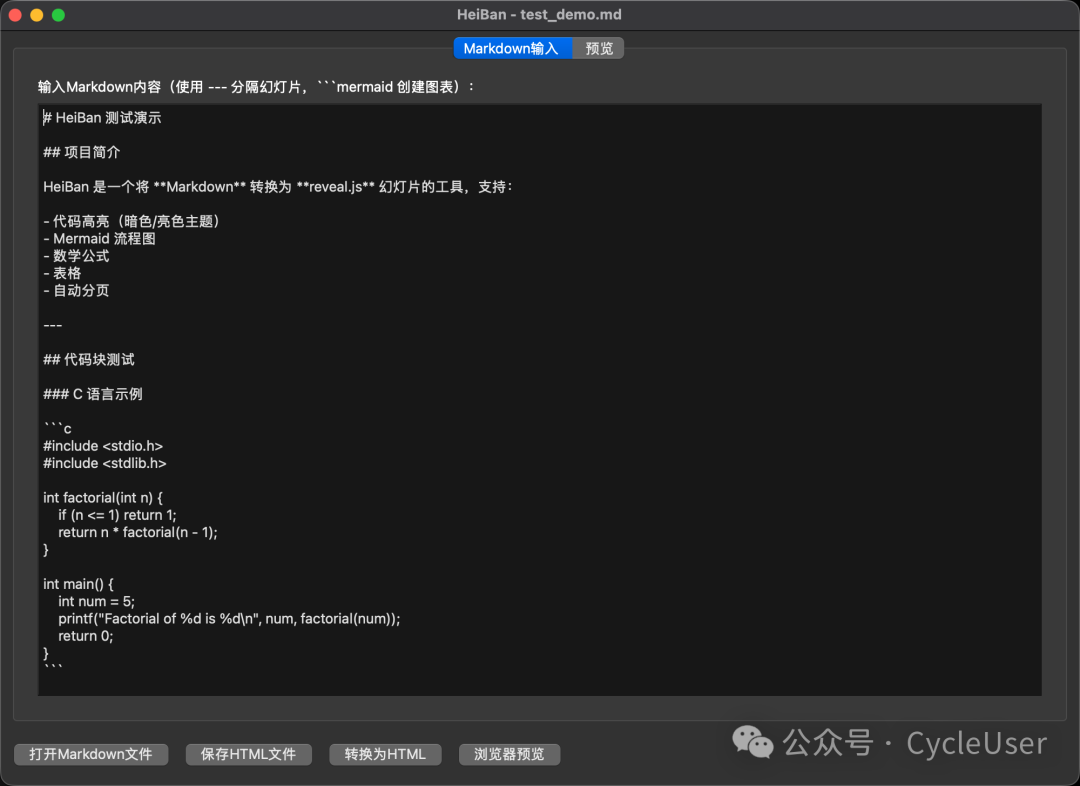The width and height of the screenshot is (1080, 786).
Task: Click the 'return 0;' line
Action: (85, 636)
